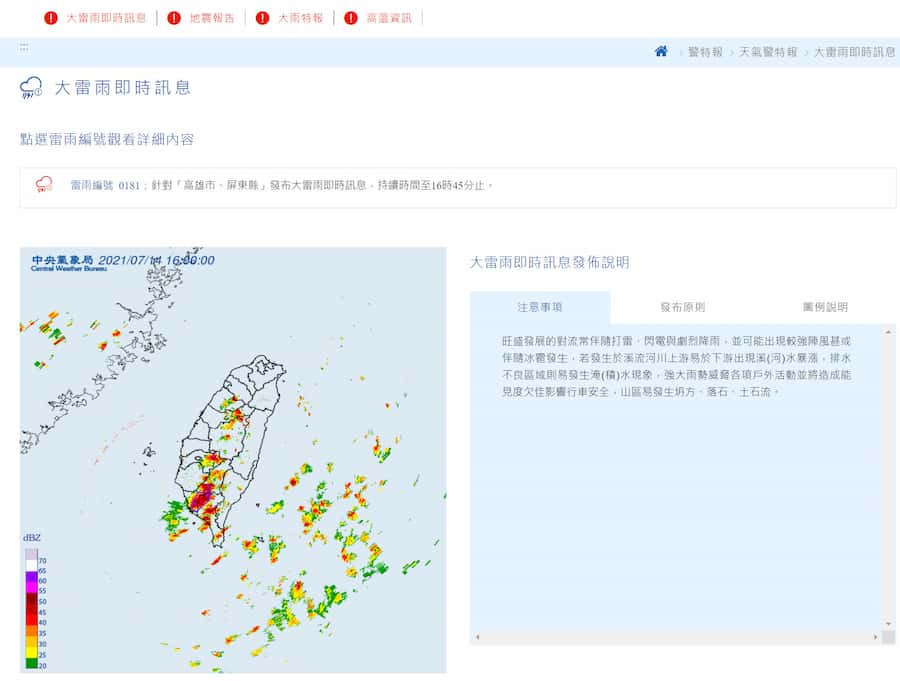Open the 地震報告 alert link

click(x=212, y=18)
